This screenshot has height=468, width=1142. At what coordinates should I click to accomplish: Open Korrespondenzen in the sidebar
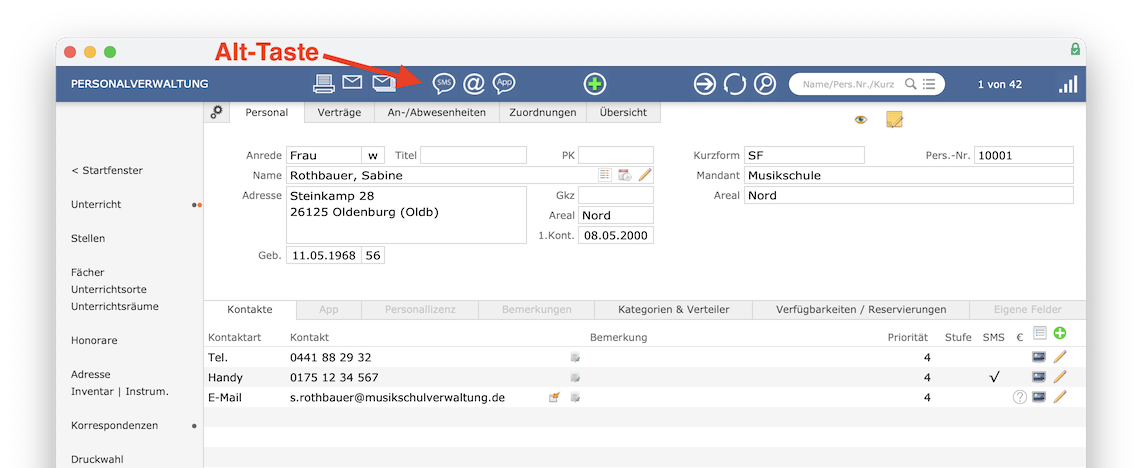(x=114, y=425)
